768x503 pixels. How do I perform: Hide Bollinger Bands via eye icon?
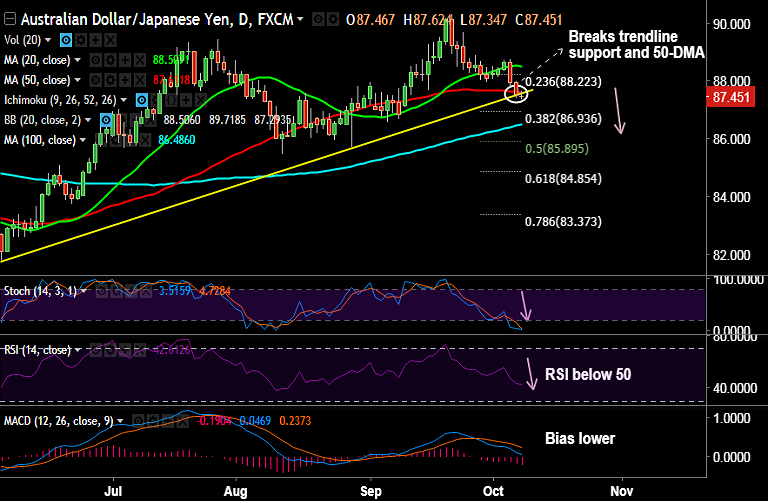(106, 120)
